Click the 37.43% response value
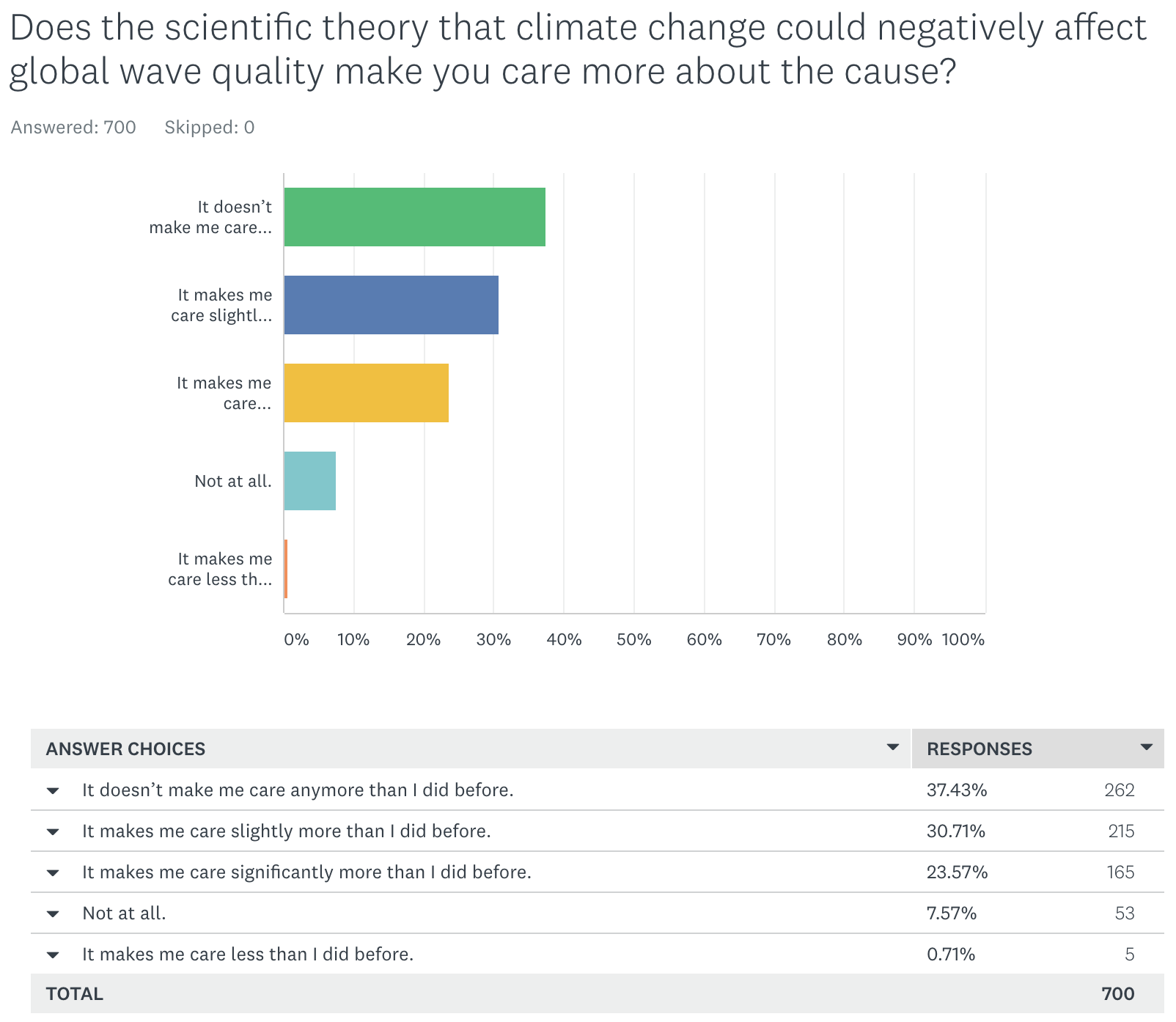 [957, 790]
